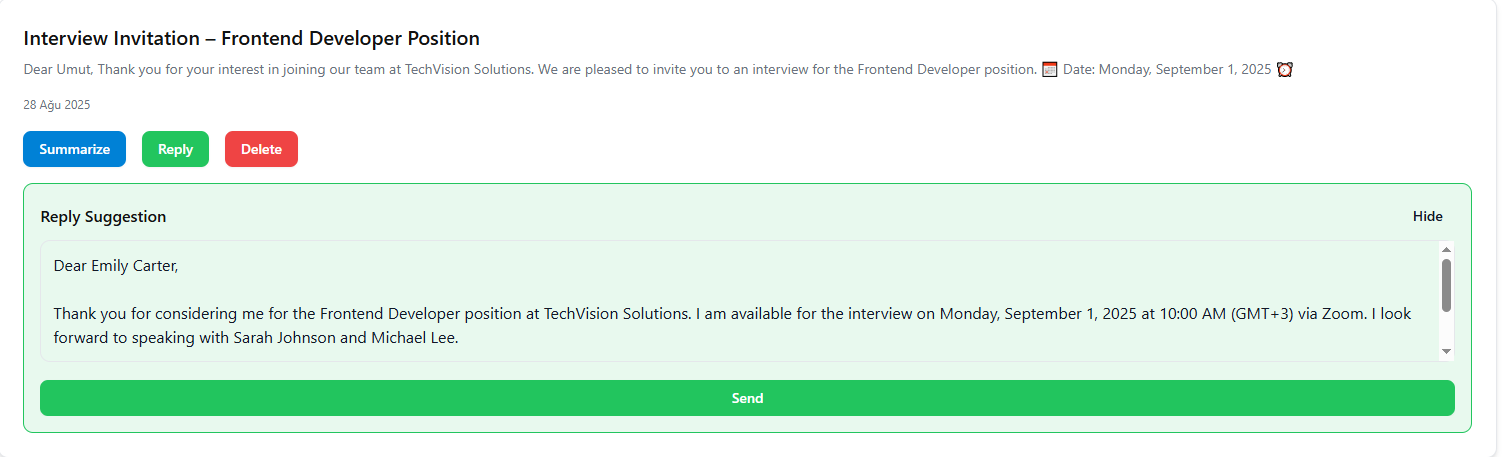Click the reply box scrollbar thumb
Viewport: 1503px width, 457px height.
(1446, 284)
